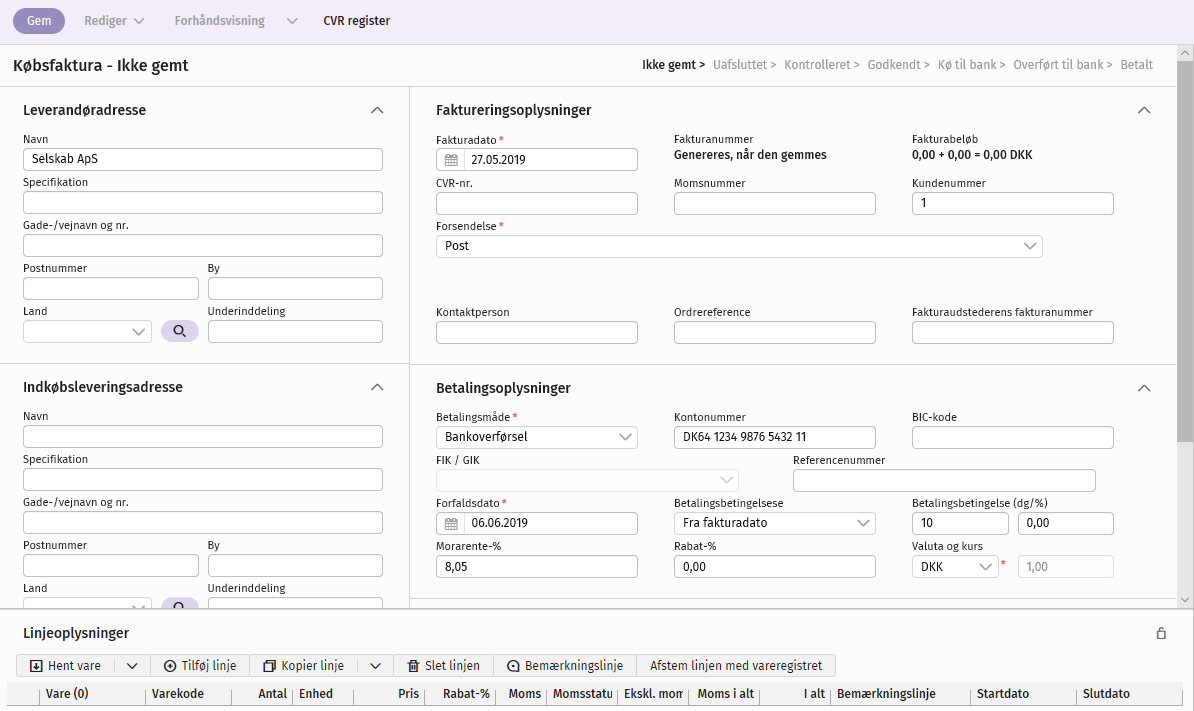Open dropdown arrow next to Kopier linje

click(x=375, y=666)
